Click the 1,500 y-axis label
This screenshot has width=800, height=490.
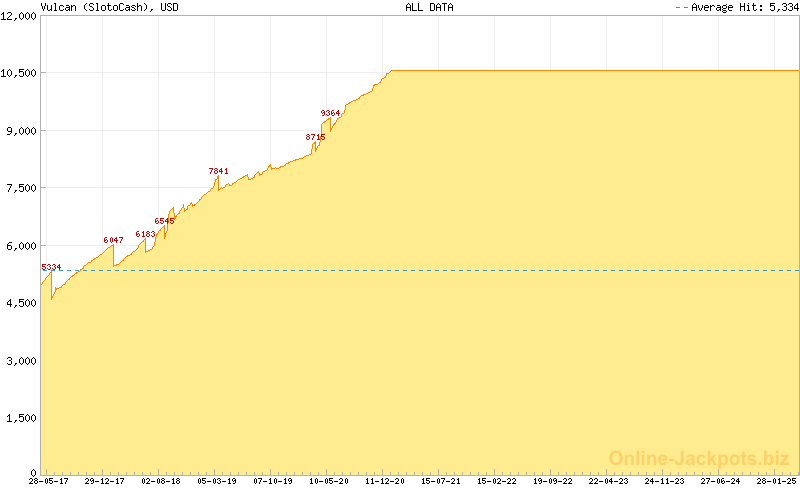pyautogui.click(x=21, y=417)
